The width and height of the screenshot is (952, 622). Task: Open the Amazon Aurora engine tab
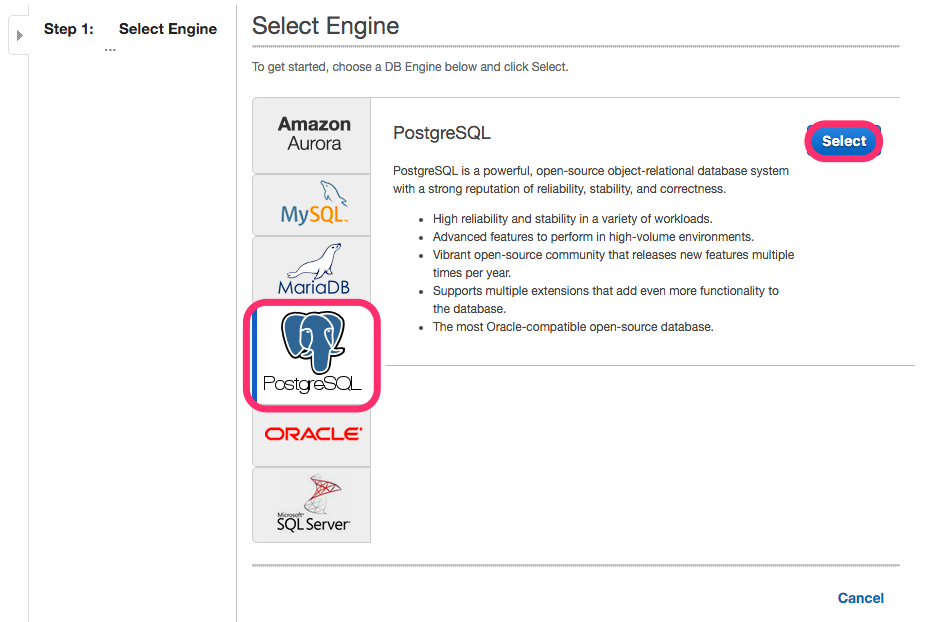[311, 135]
